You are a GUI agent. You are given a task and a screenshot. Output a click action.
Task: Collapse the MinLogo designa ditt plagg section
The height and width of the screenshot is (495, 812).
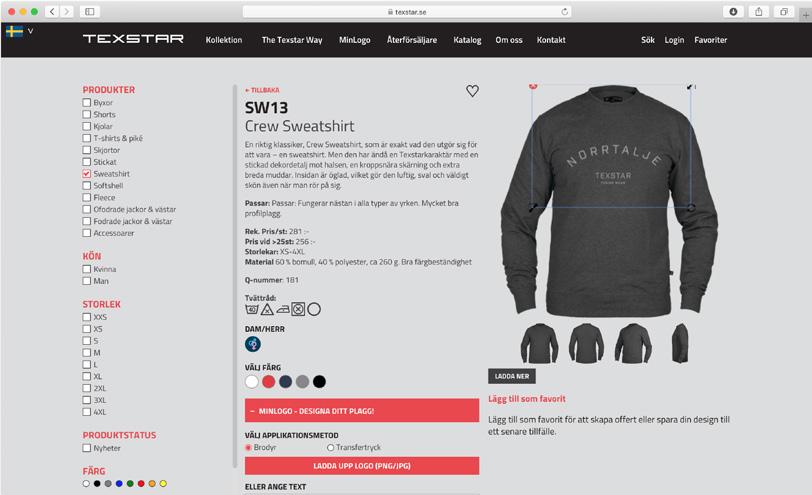click(x=361, y=411)
